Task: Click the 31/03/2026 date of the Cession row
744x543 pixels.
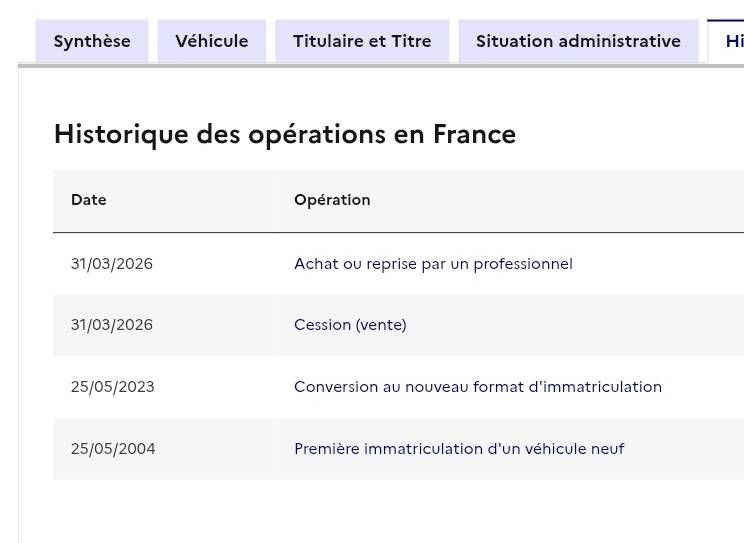Action: coord(112,325)
